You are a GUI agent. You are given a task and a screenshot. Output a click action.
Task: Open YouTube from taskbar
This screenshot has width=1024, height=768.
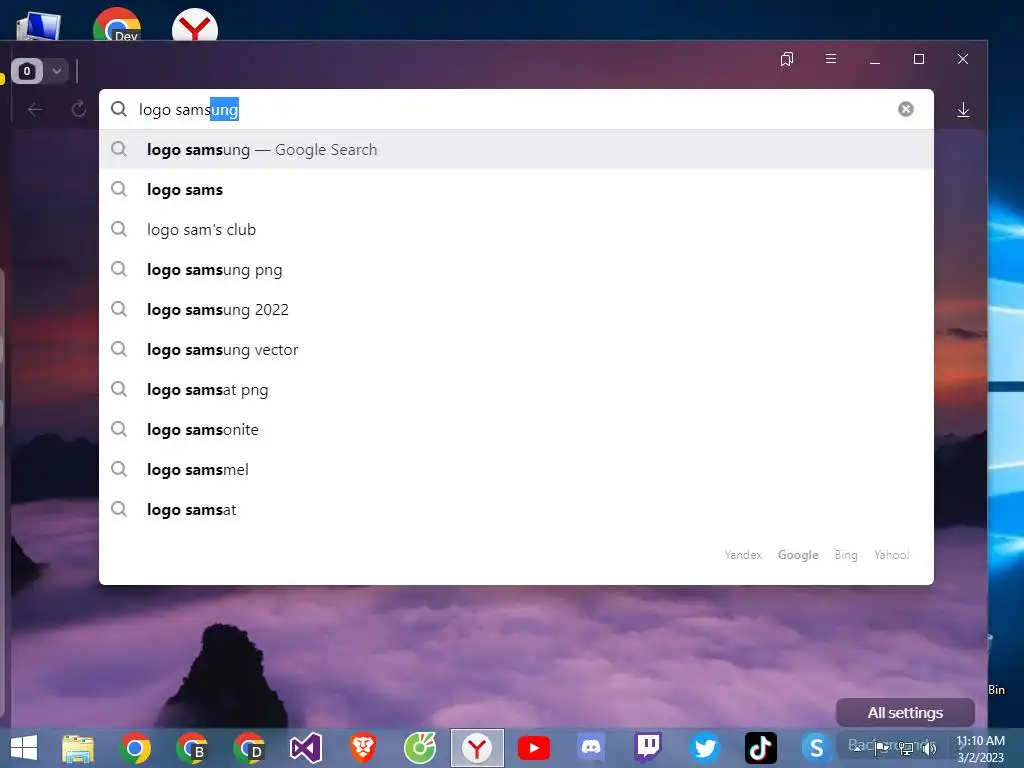point(534,748)
